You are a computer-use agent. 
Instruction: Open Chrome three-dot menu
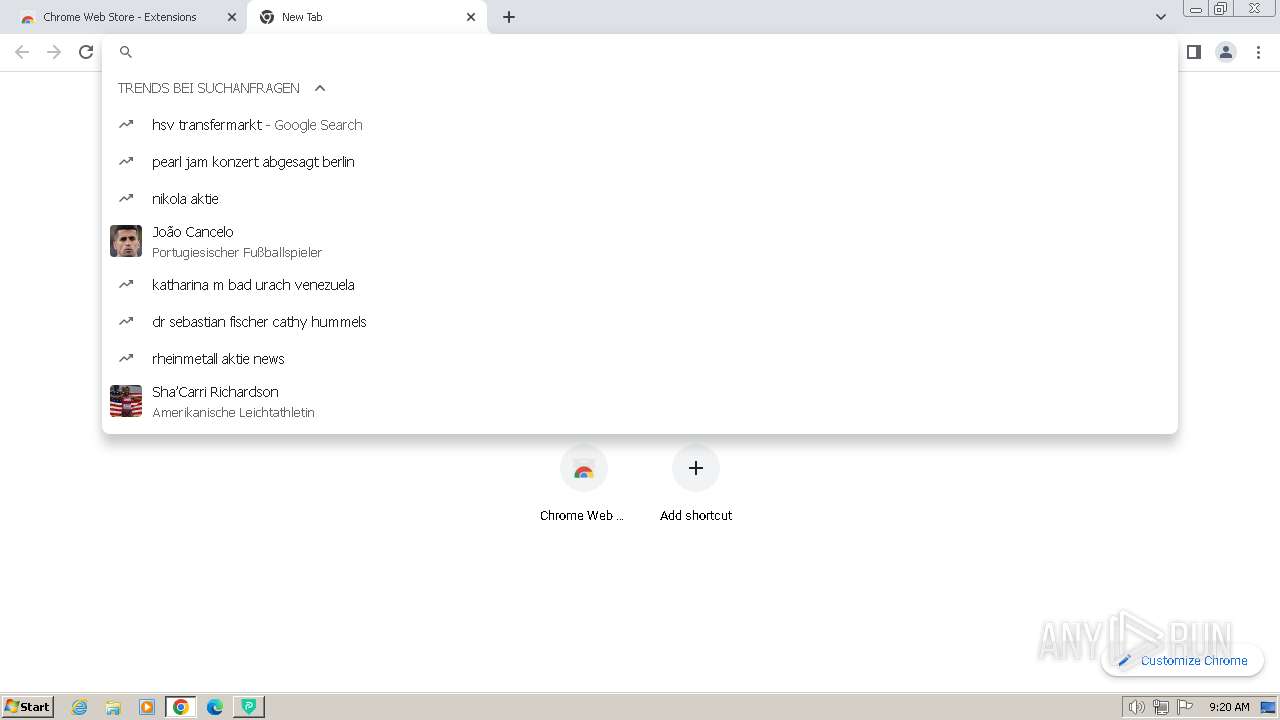[1258, 52]
